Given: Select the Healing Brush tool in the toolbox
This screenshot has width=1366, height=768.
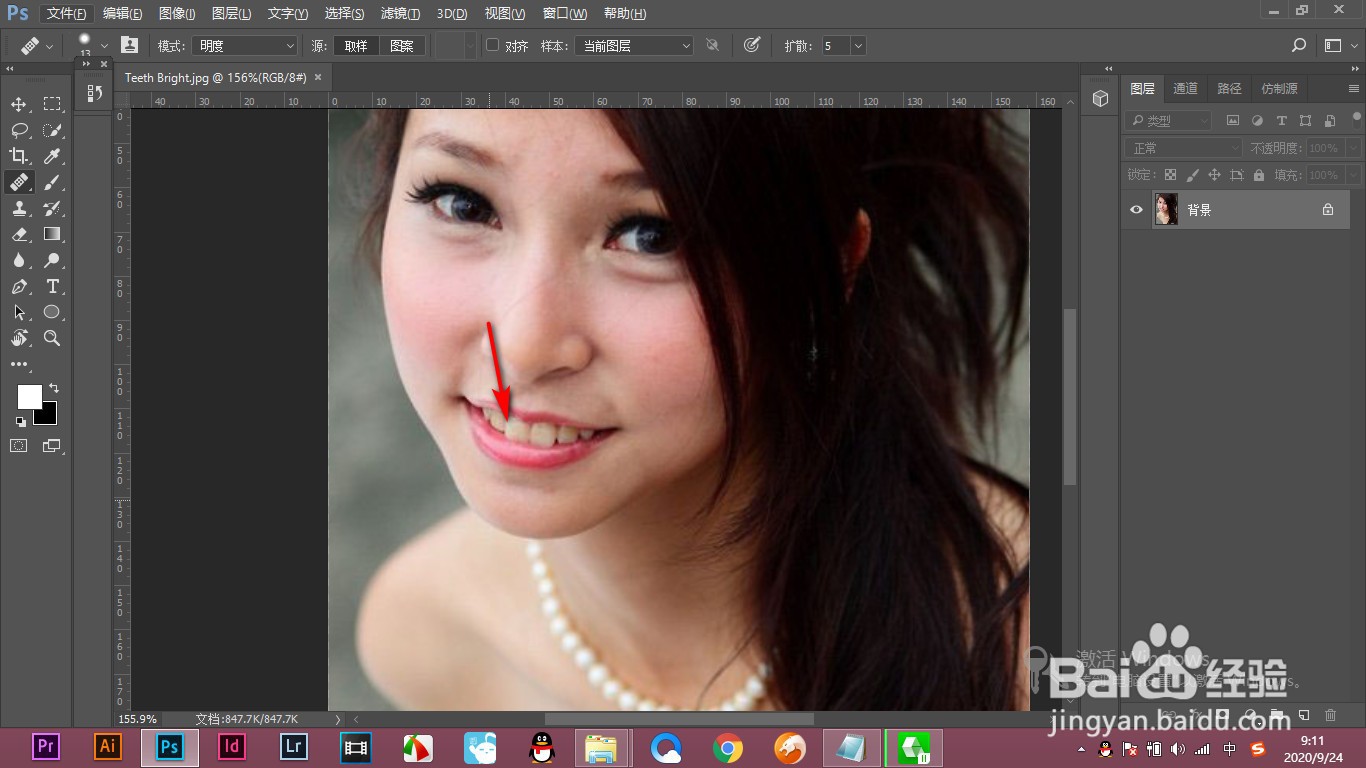Looking at the screenshot, I should [19, 182].
